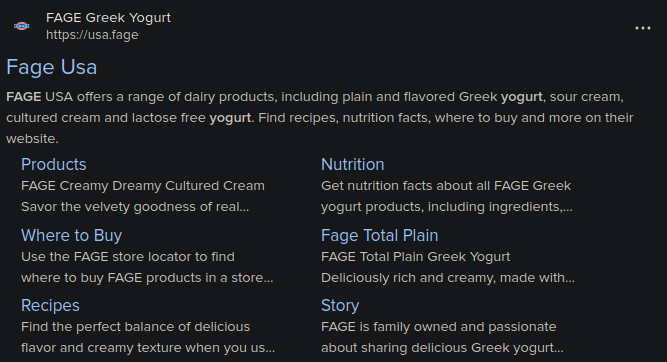Open the three-dot result options menu
This screenshot has height=362, width=667.
pos(642,28)
